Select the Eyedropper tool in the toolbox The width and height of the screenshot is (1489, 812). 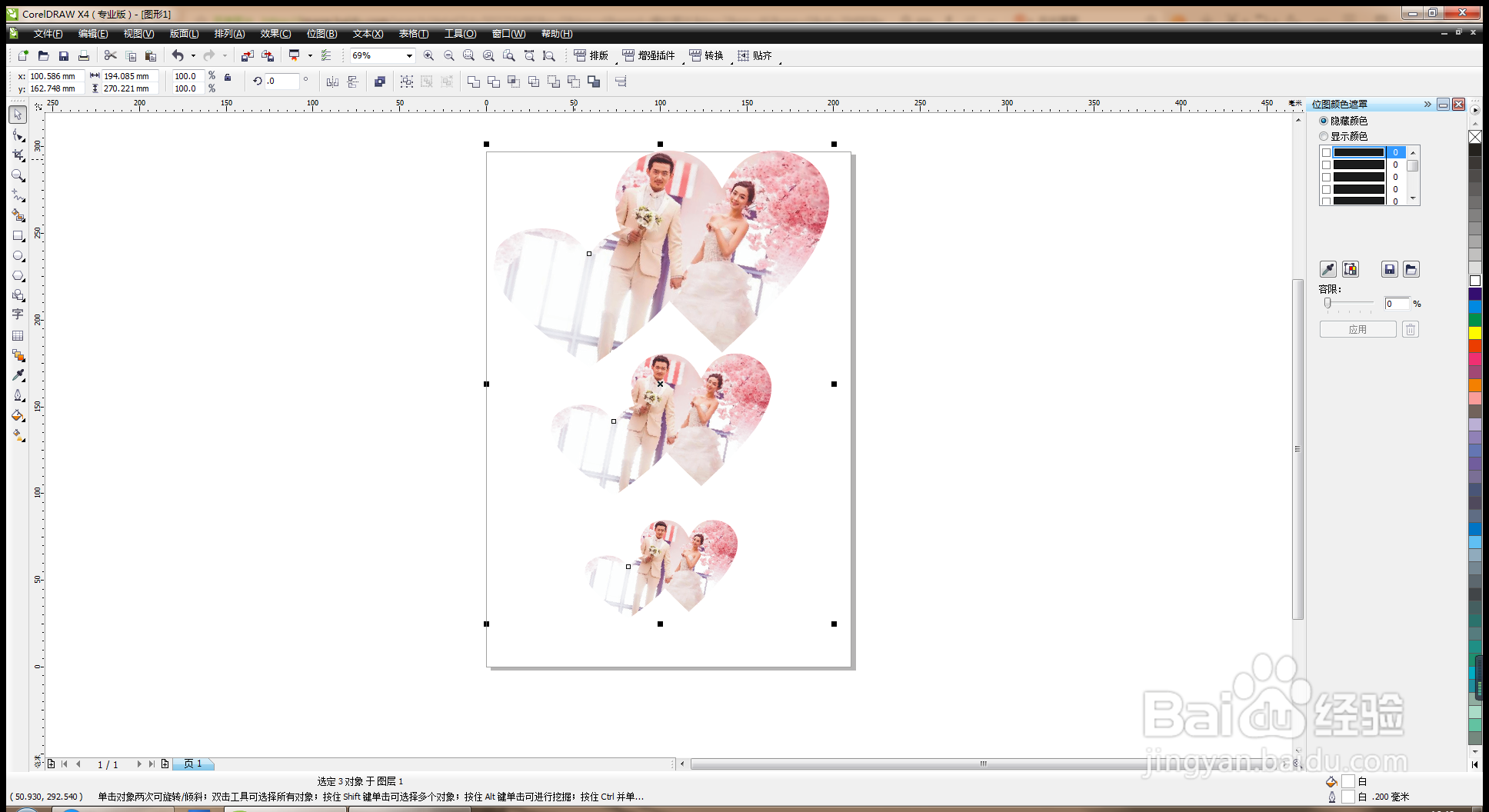pyautogui.click(x=18, y=375)
